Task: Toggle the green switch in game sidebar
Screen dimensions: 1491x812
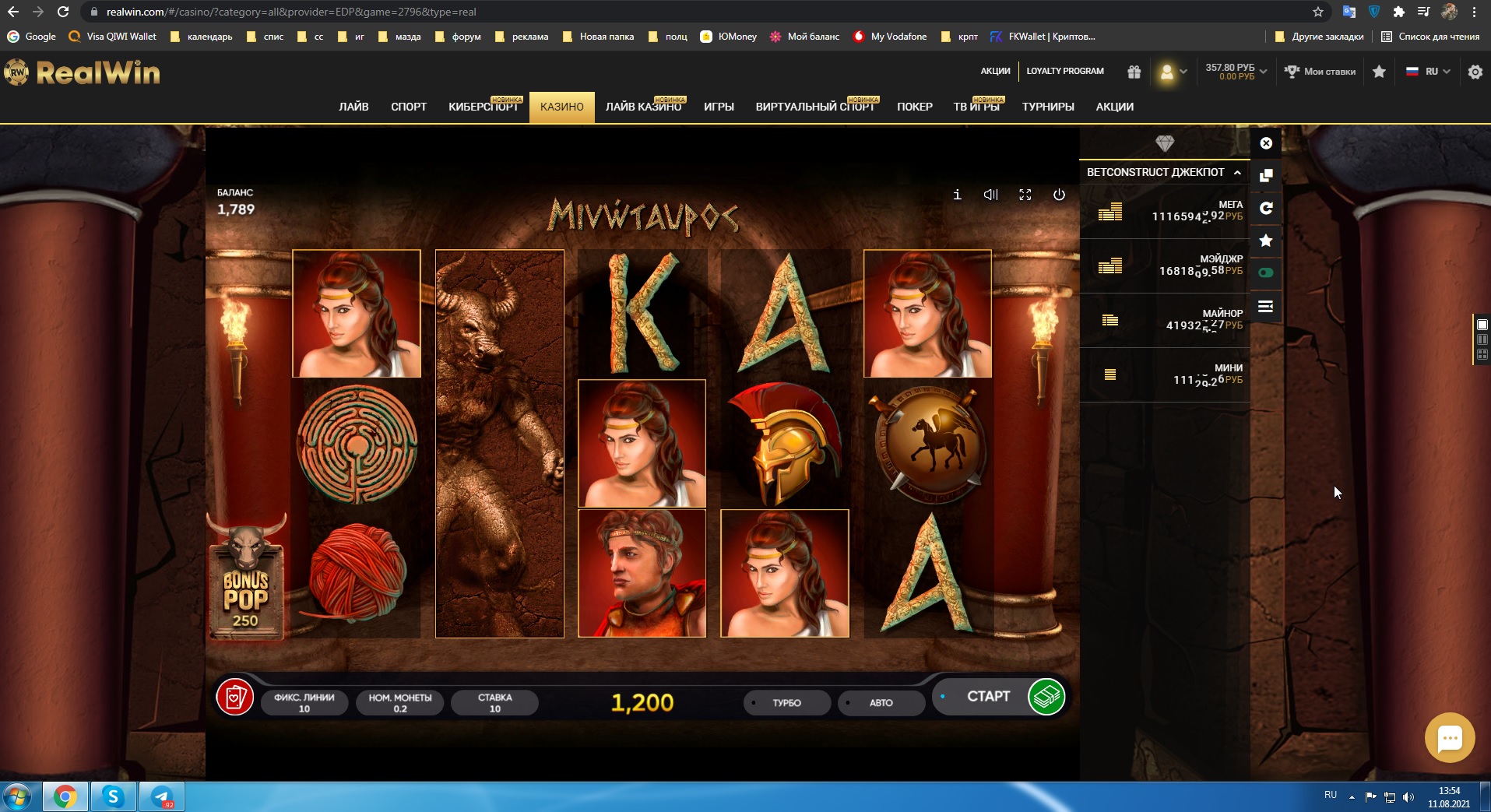Action: point(1266,272)
